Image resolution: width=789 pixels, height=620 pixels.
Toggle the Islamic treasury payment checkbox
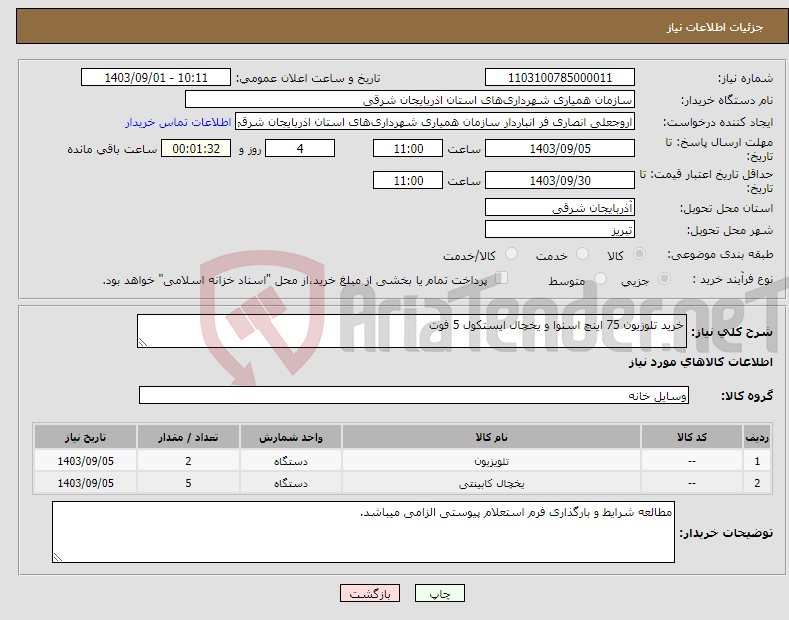(501, 278)
